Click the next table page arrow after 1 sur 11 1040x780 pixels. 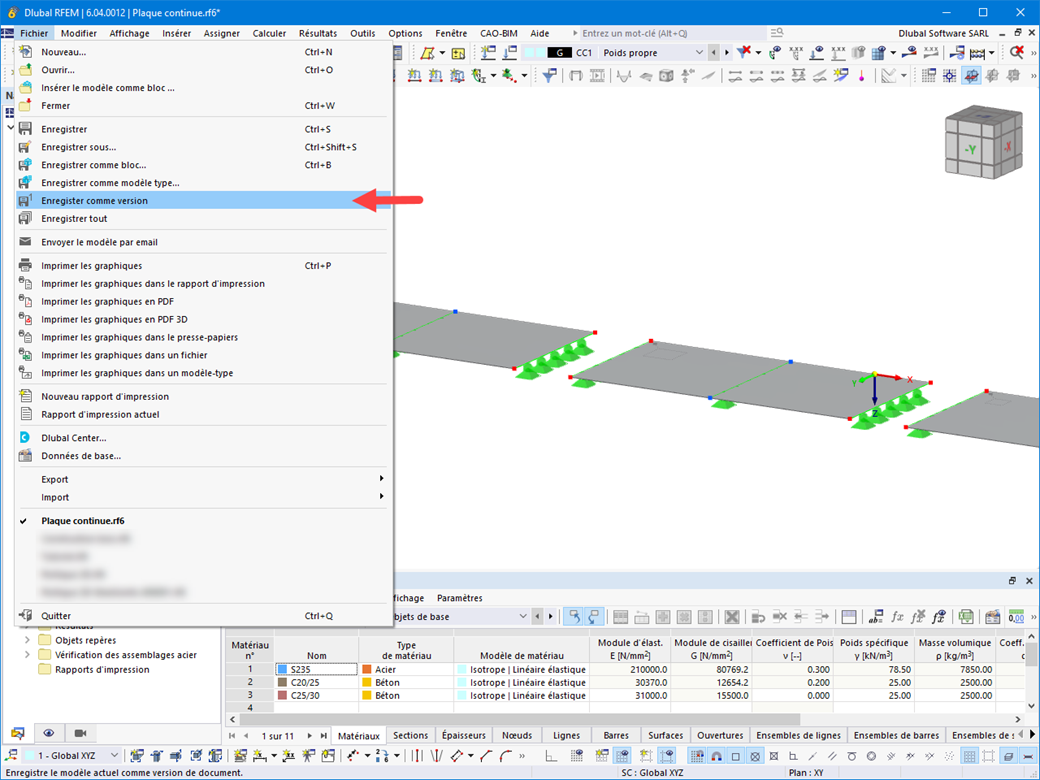[x=309, y=736]
